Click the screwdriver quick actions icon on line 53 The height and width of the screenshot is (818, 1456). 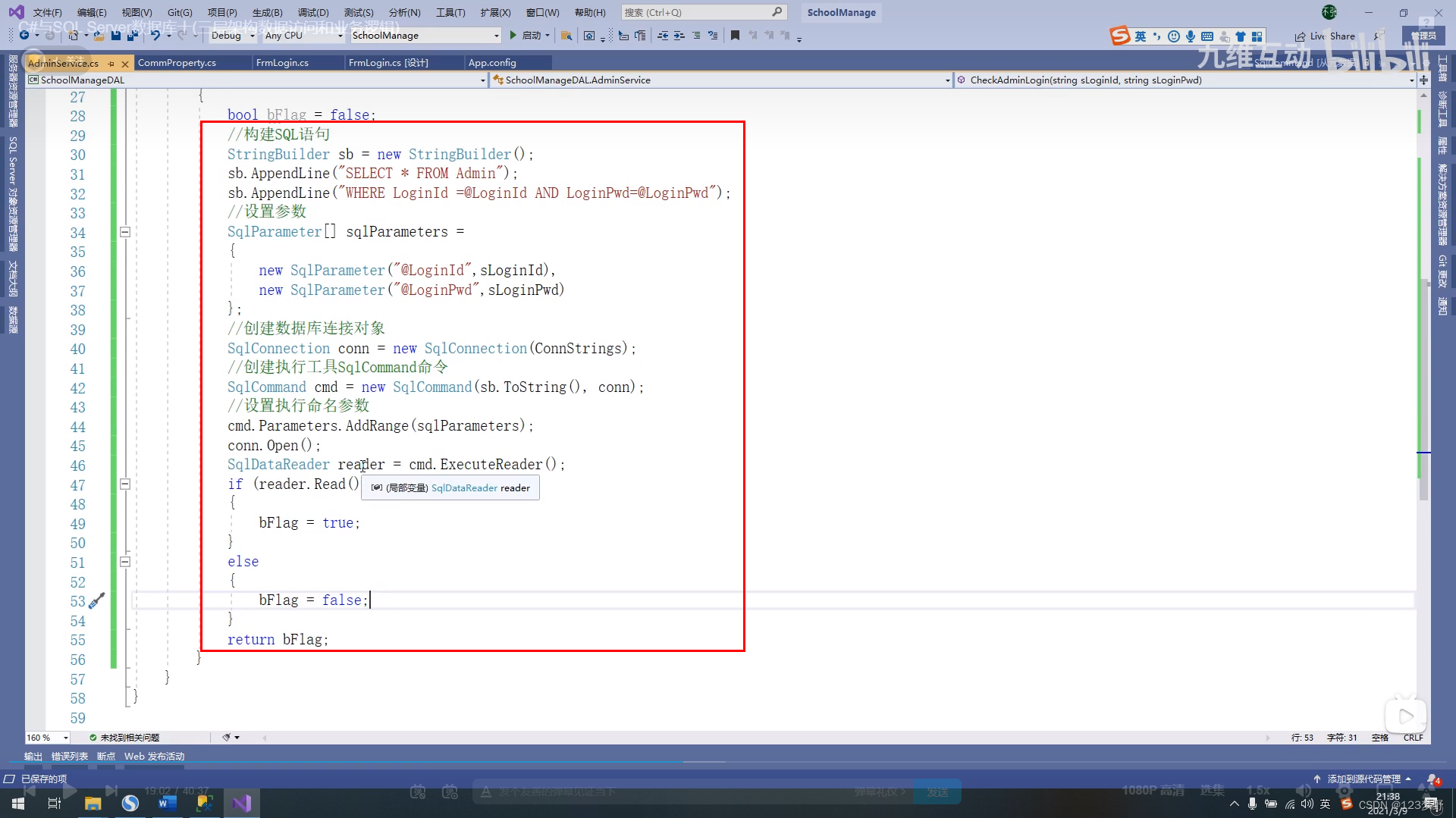click(96, 601)
